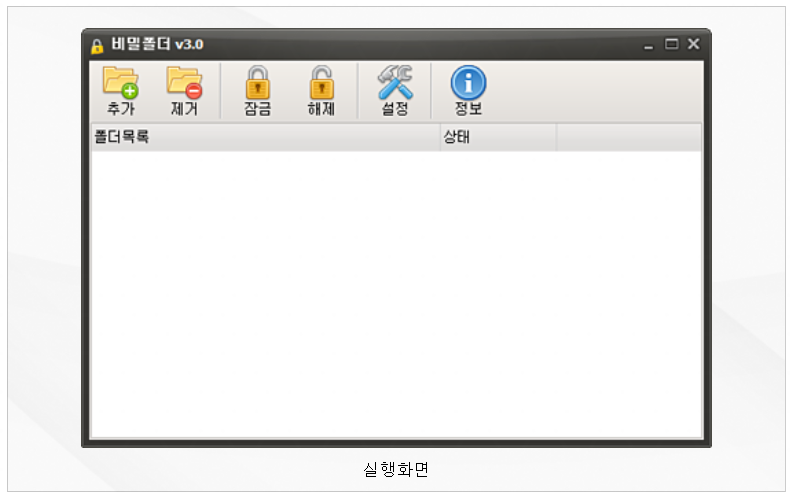Close the 비밀폴더 v3.0 window
Screen dimensions: 790x495
694,44
